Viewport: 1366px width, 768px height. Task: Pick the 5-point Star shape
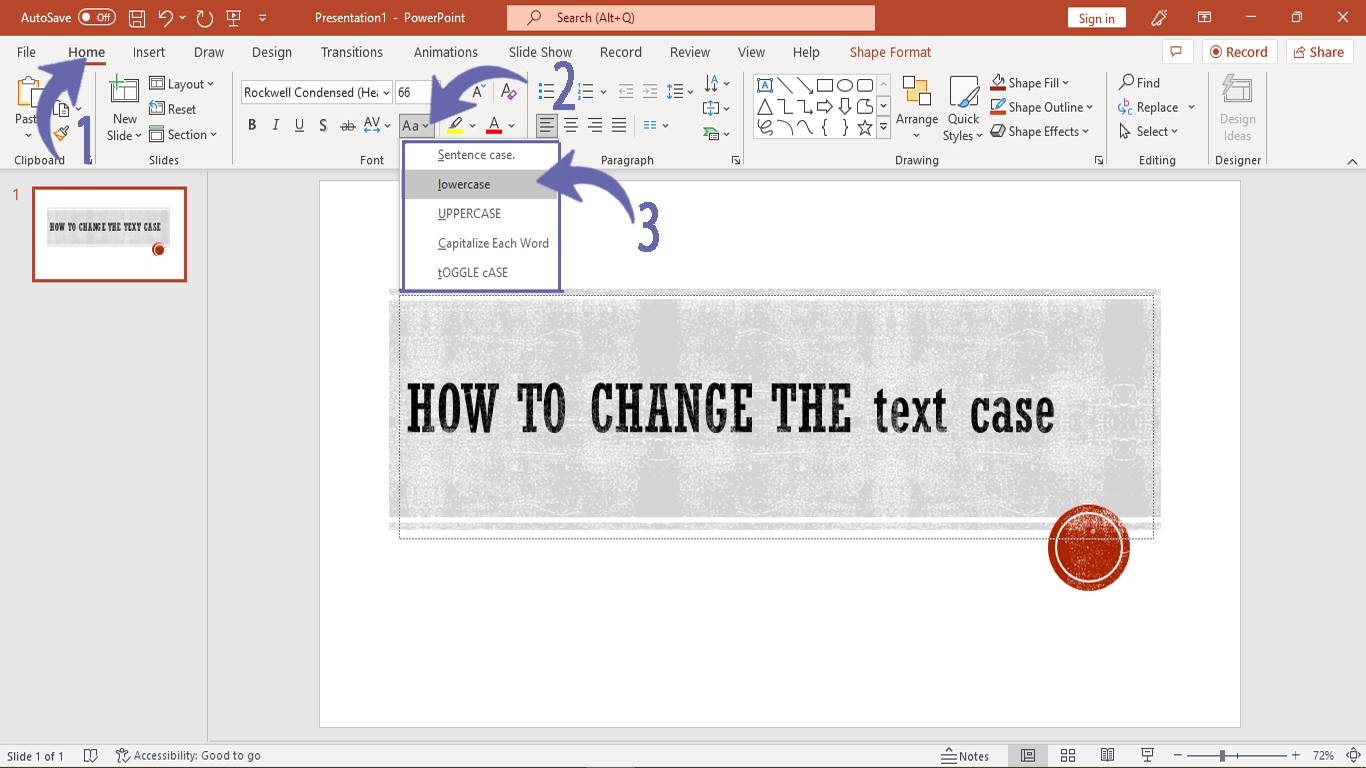pyautogui.click(x=865, y=127)
